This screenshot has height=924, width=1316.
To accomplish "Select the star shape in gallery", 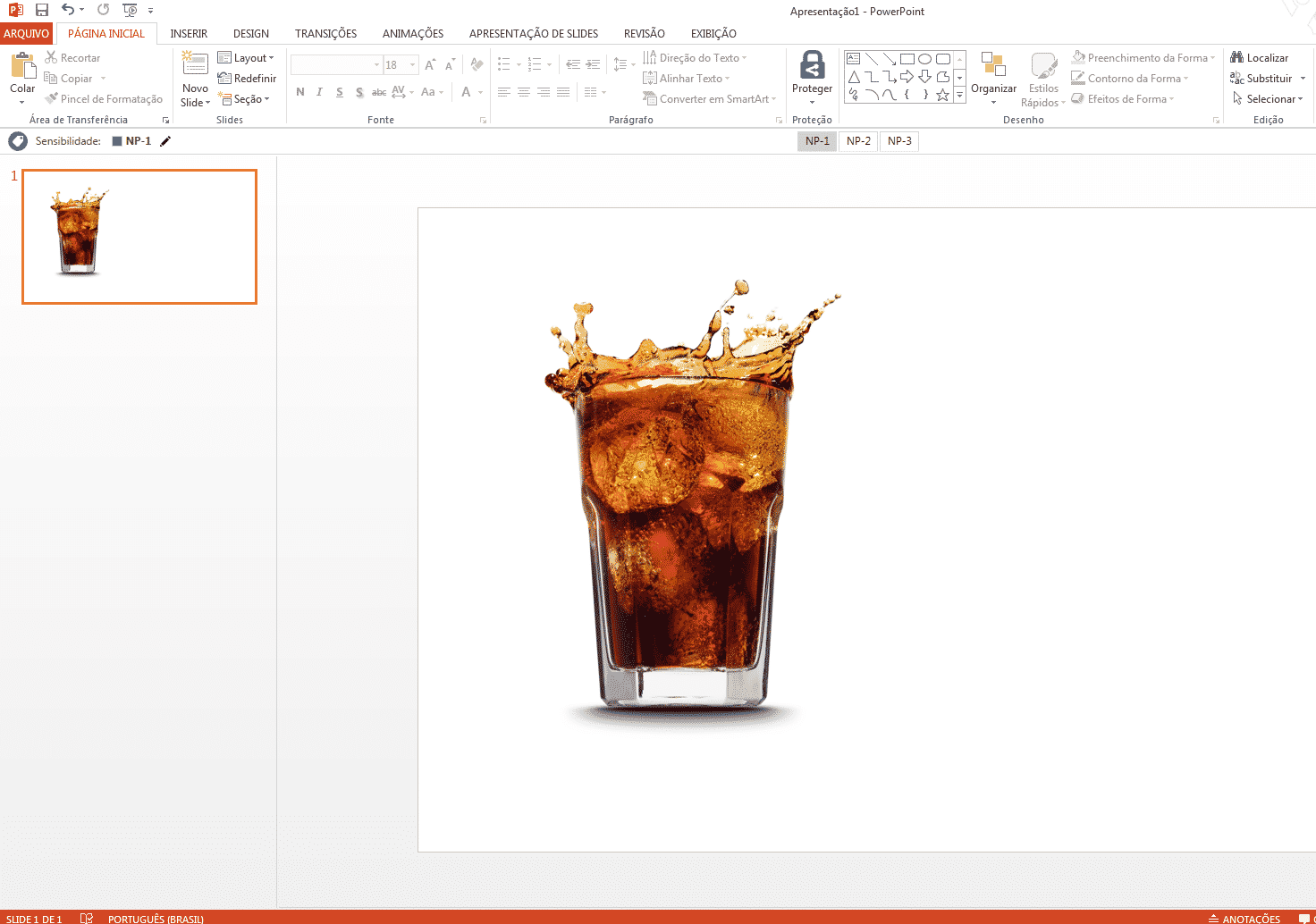I will coord(942,94).
